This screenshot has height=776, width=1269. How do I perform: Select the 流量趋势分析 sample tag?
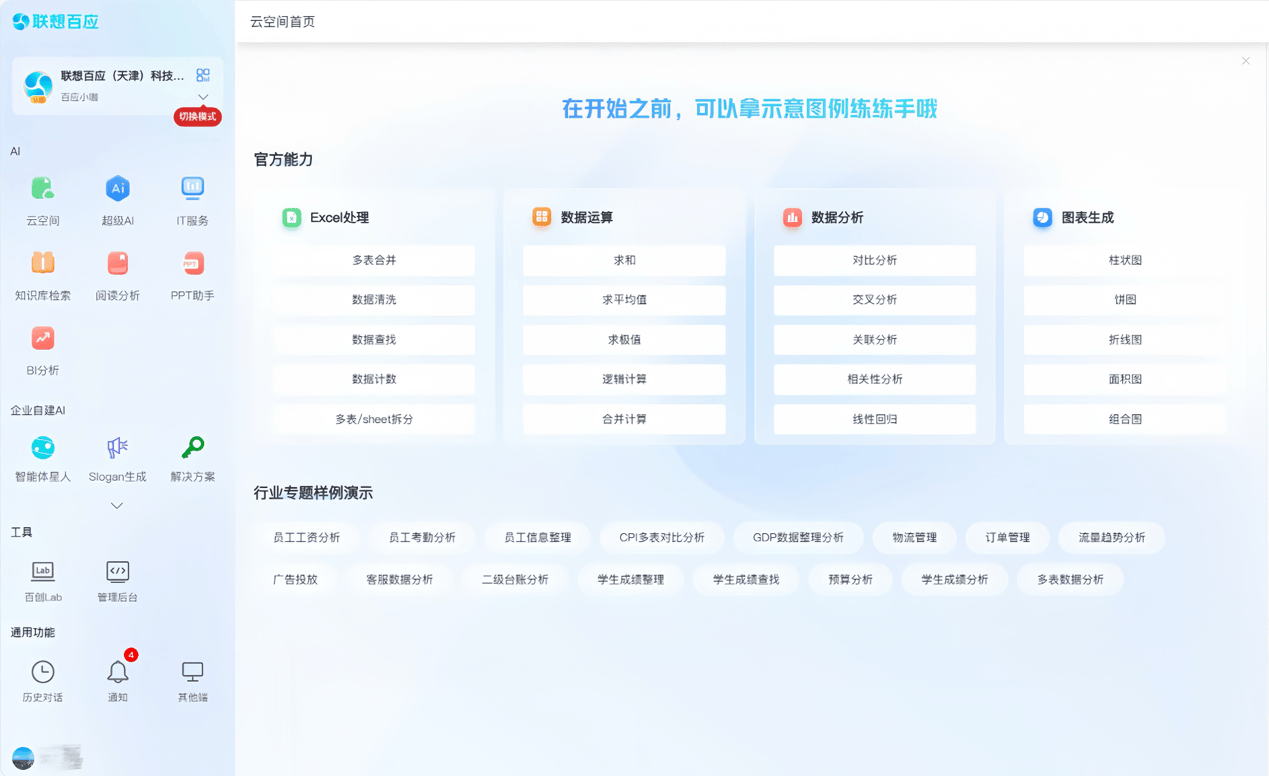click(x=1111, y=538)
